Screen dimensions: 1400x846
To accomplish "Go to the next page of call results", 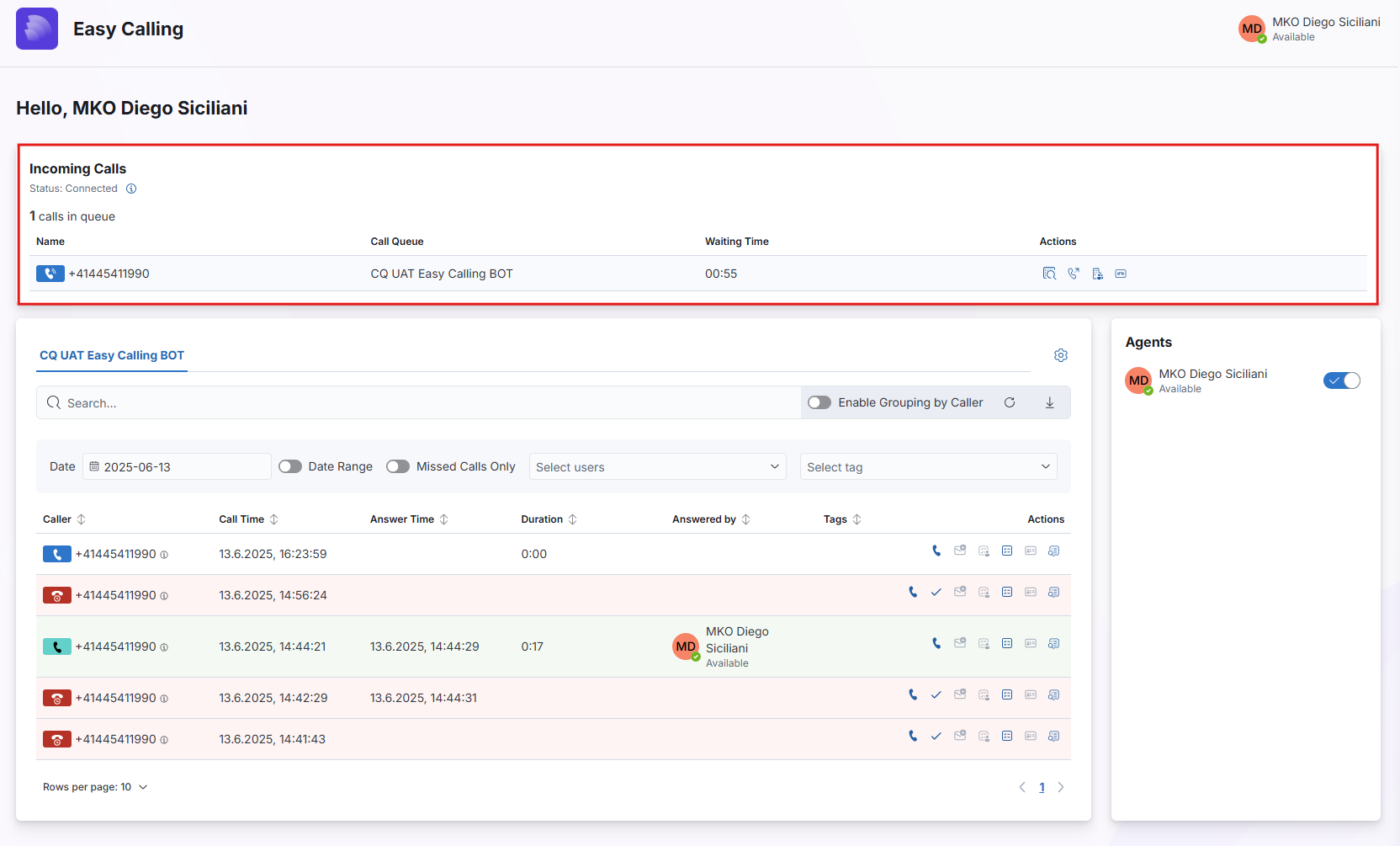I will 1060,786.
